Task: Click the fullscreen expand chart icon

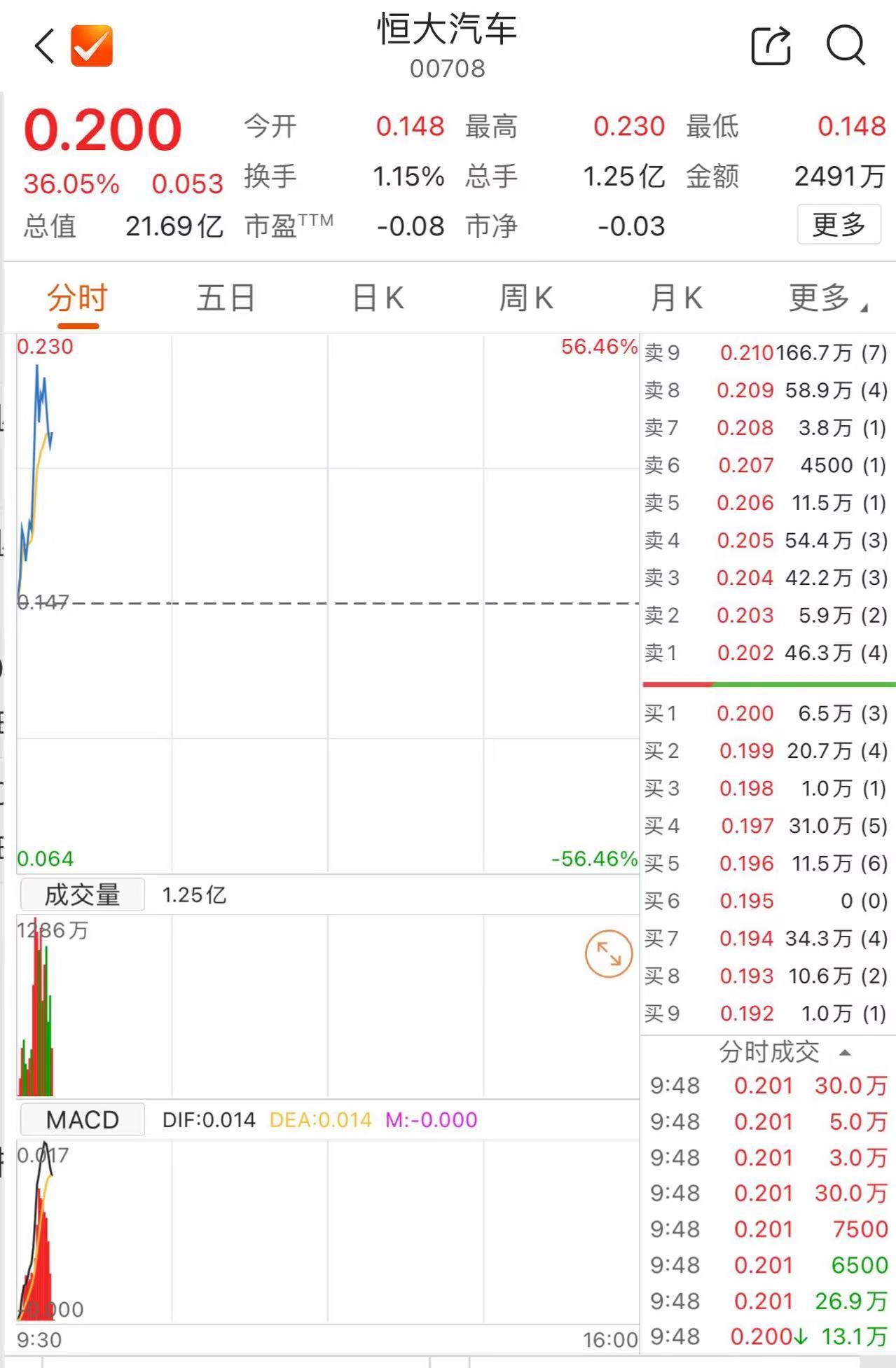Action: [x=609, y=953]
